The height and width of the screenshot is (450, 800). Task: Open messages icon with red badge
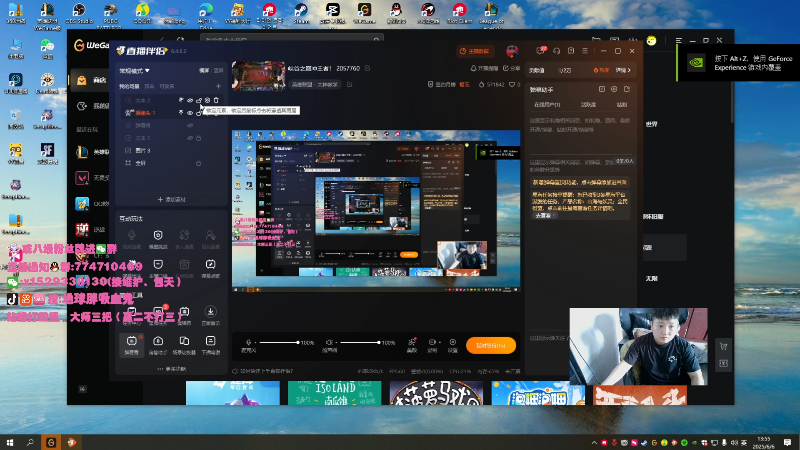coord(541,51)
